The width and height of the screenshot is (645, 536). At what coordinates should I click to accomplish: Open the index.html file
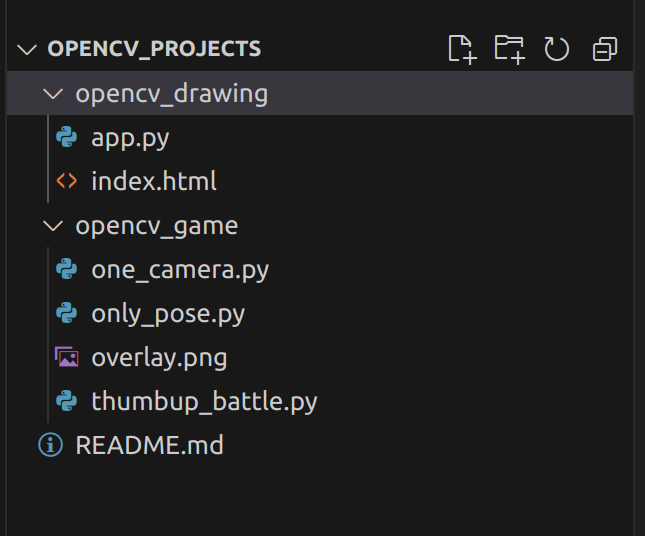(154, 181)
